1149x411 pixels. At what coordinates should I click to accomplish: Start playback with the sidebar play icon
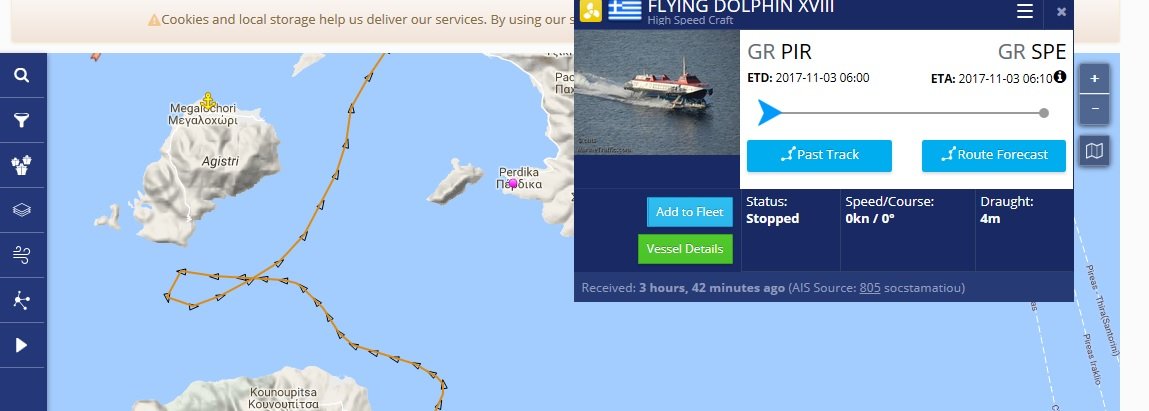click(x=22, y=345)
